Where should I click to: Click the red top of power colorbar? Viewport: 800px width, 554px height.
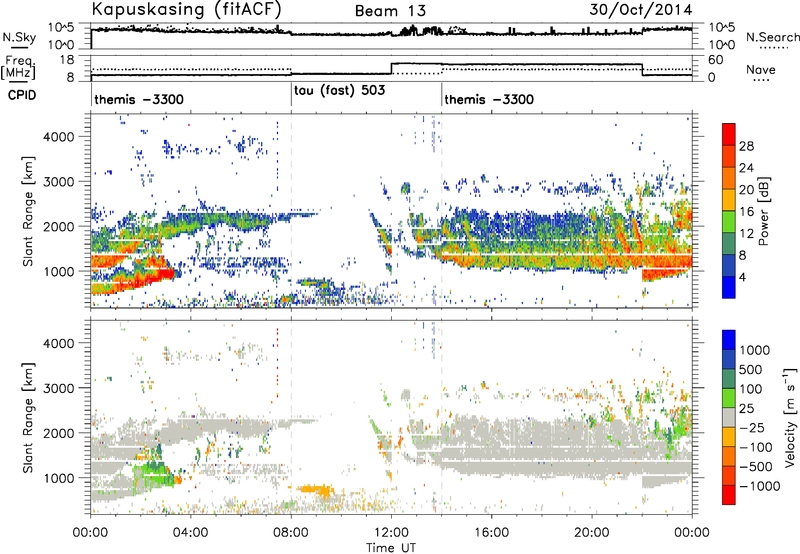[x=729, y=134]
